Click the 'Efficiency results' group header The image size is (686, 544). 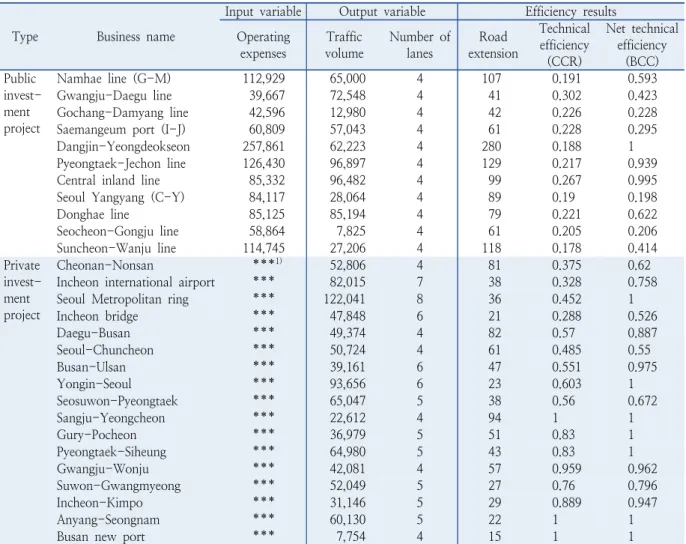coord(570,12)
